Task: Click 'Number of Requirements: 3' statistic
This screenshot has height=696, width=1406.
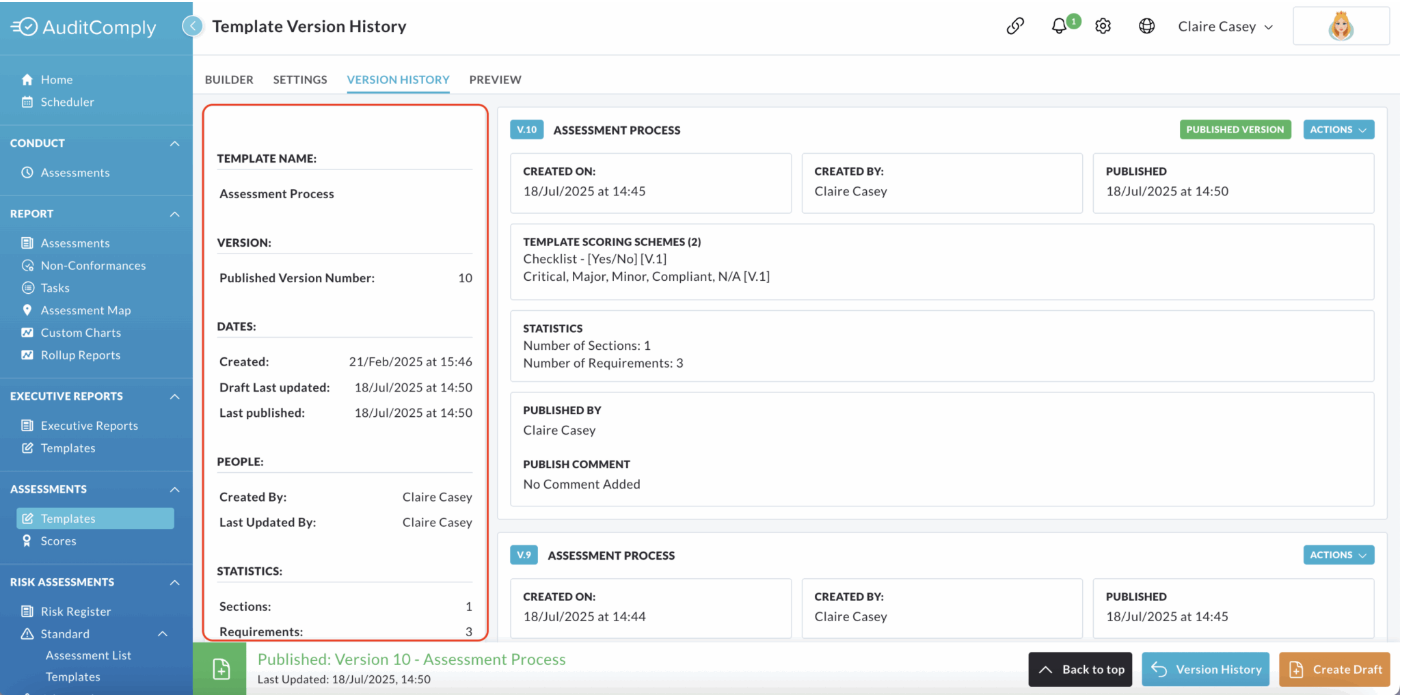Action: (603, 363)
